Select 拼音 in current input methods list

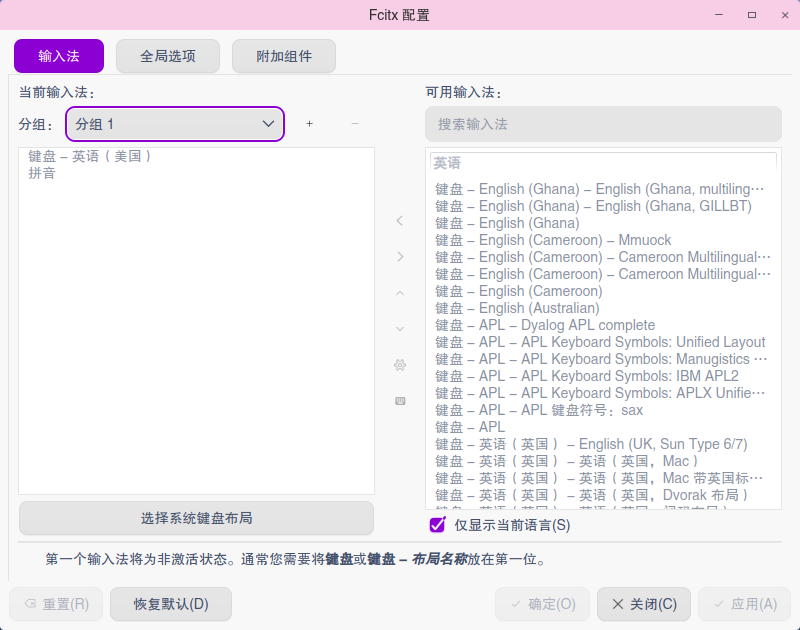[x=43, y=172]
